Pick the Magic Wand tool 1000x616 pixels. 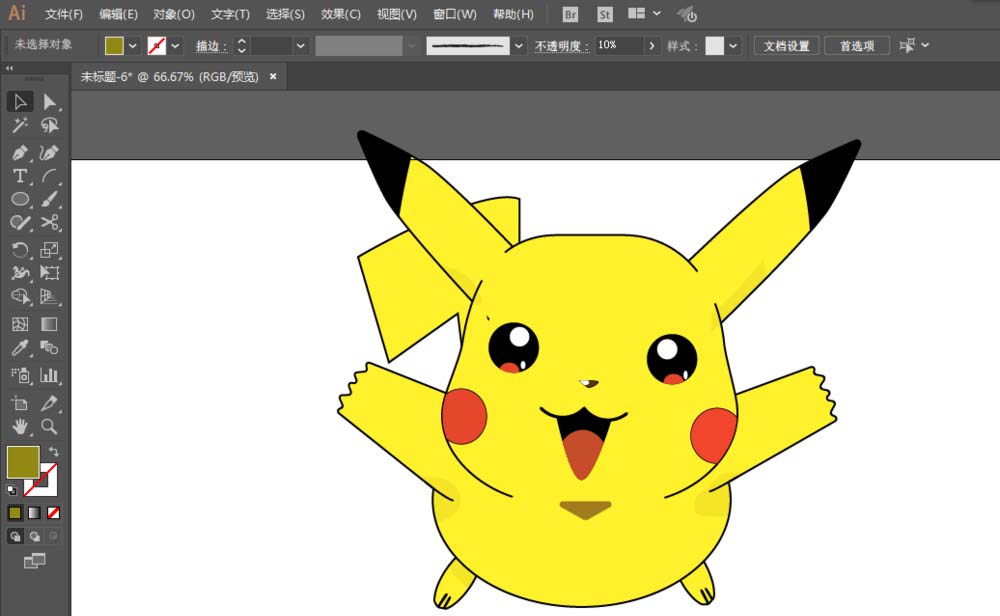click(19, 126)
